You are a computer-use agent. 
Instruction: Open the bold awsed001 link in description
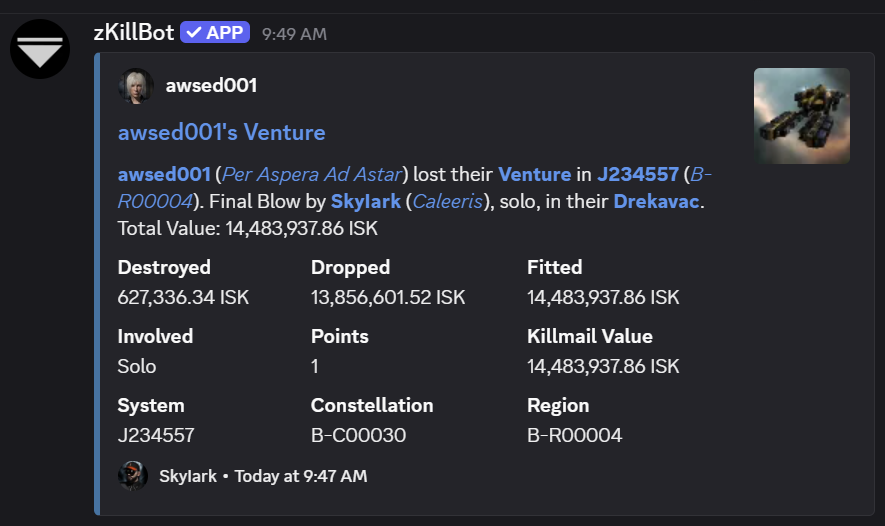(x=164, y=174)
